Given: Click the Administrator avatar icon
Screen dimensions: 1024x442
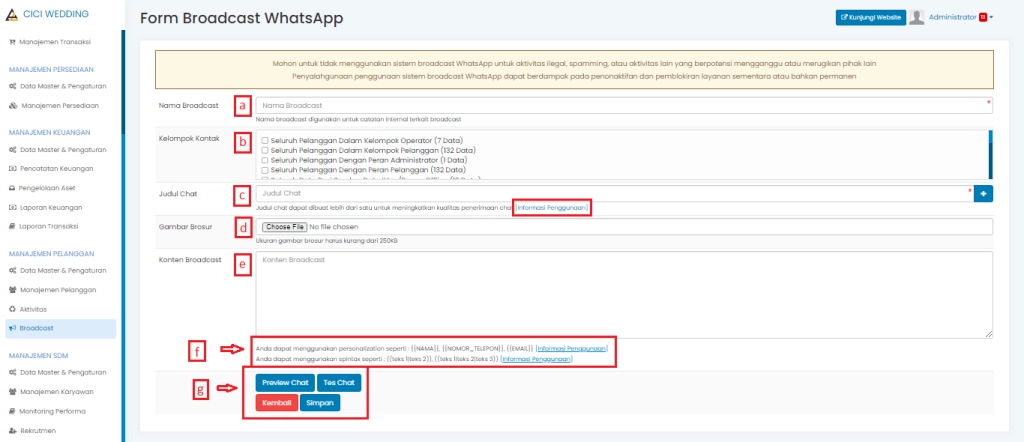Looking at the screenshot, I should pos(916,17).
